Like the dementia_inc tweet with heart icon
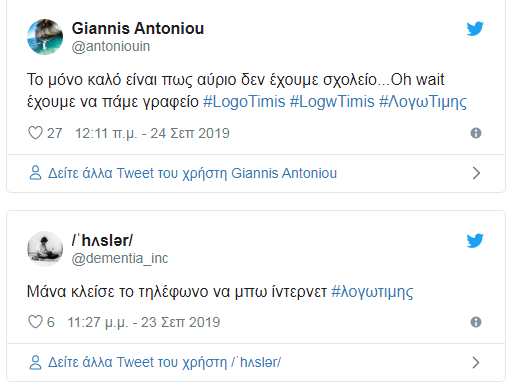This screenshot has height=386, width=507. click(x=35, y=322)
